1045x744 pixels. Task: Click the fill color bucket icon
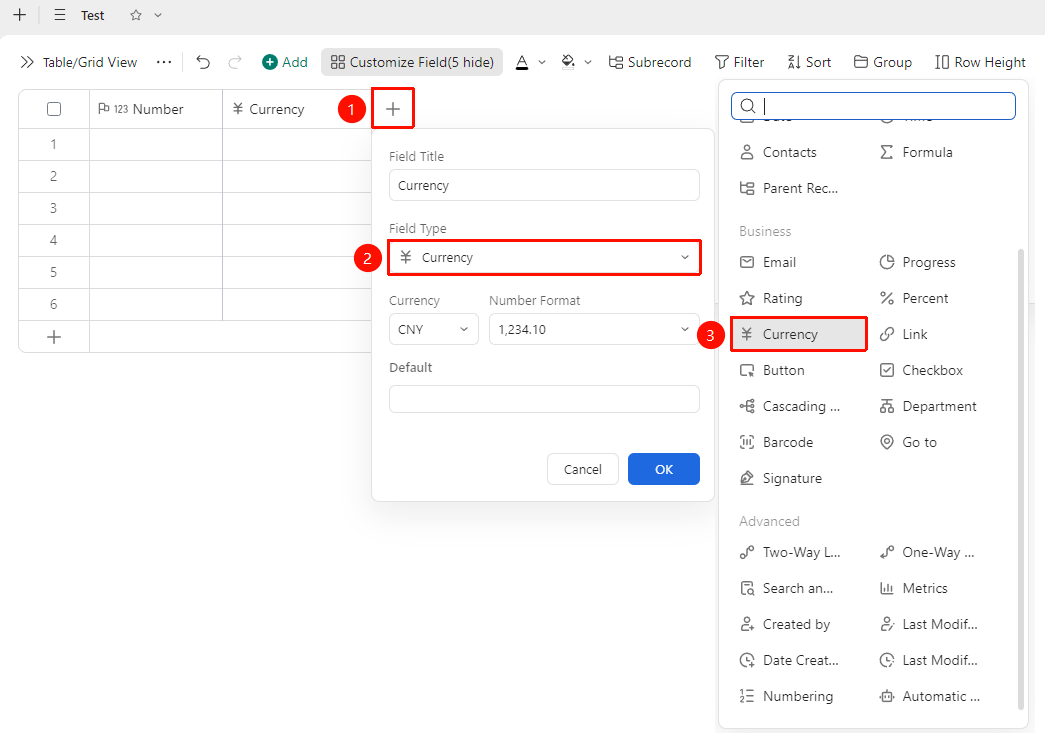(x=568, y=62)
